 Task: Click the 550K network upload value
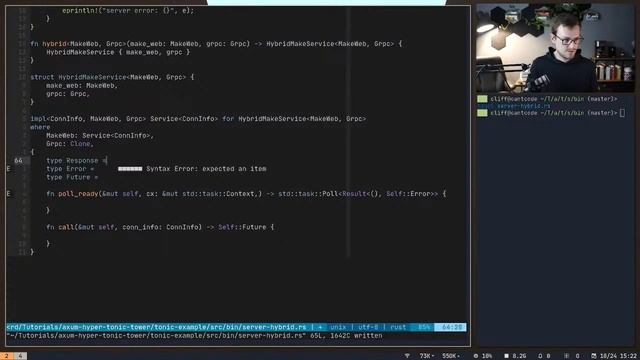tap(451, 356)
